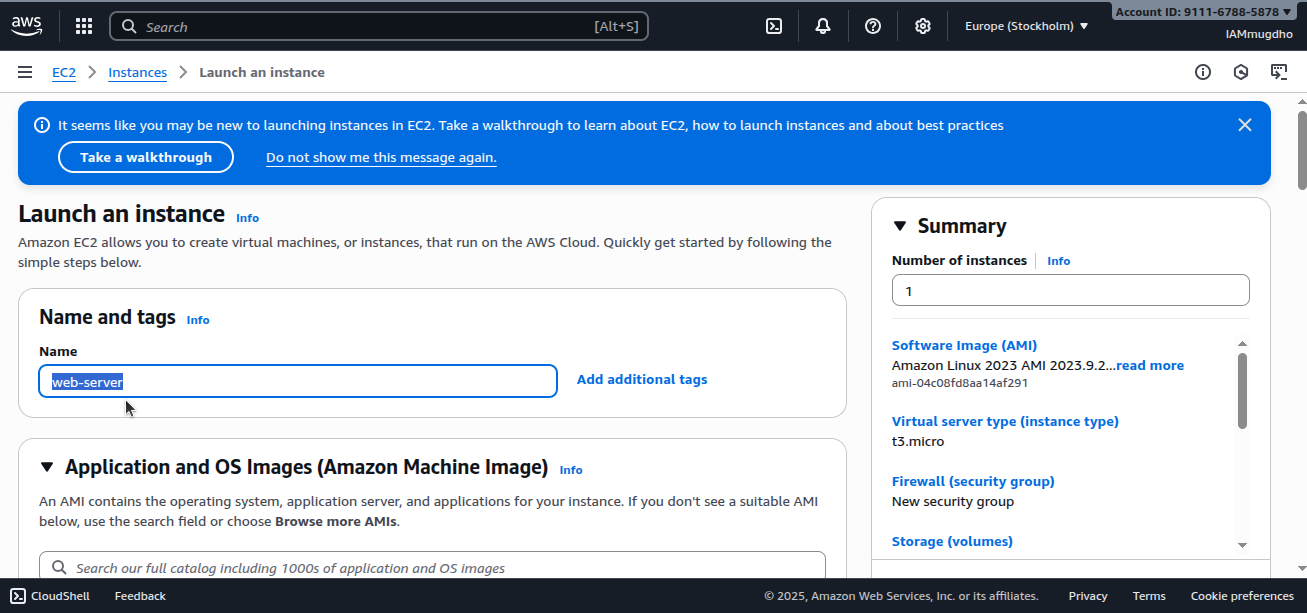Go to the AWS console home logo
This screenshot has height=613, width=1307.
(27, 26)
